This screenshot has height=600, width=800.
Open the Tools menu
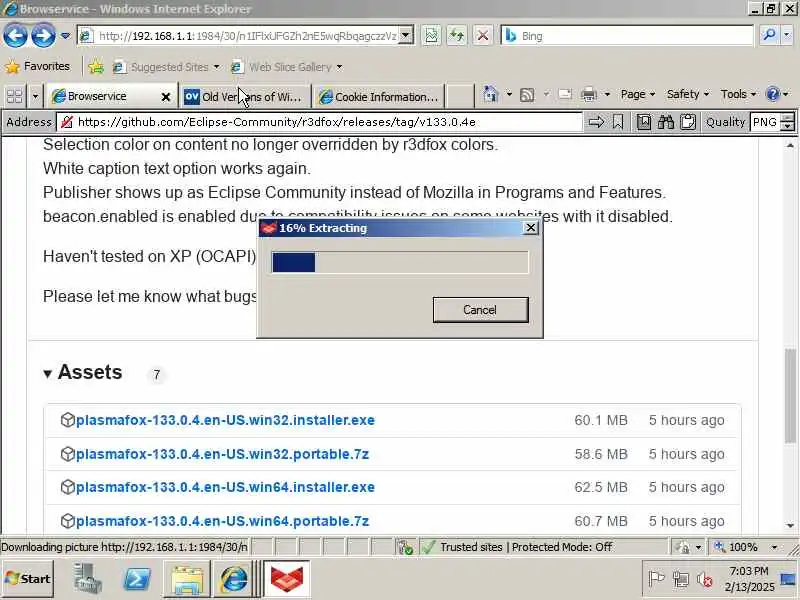tap(738, 94)
